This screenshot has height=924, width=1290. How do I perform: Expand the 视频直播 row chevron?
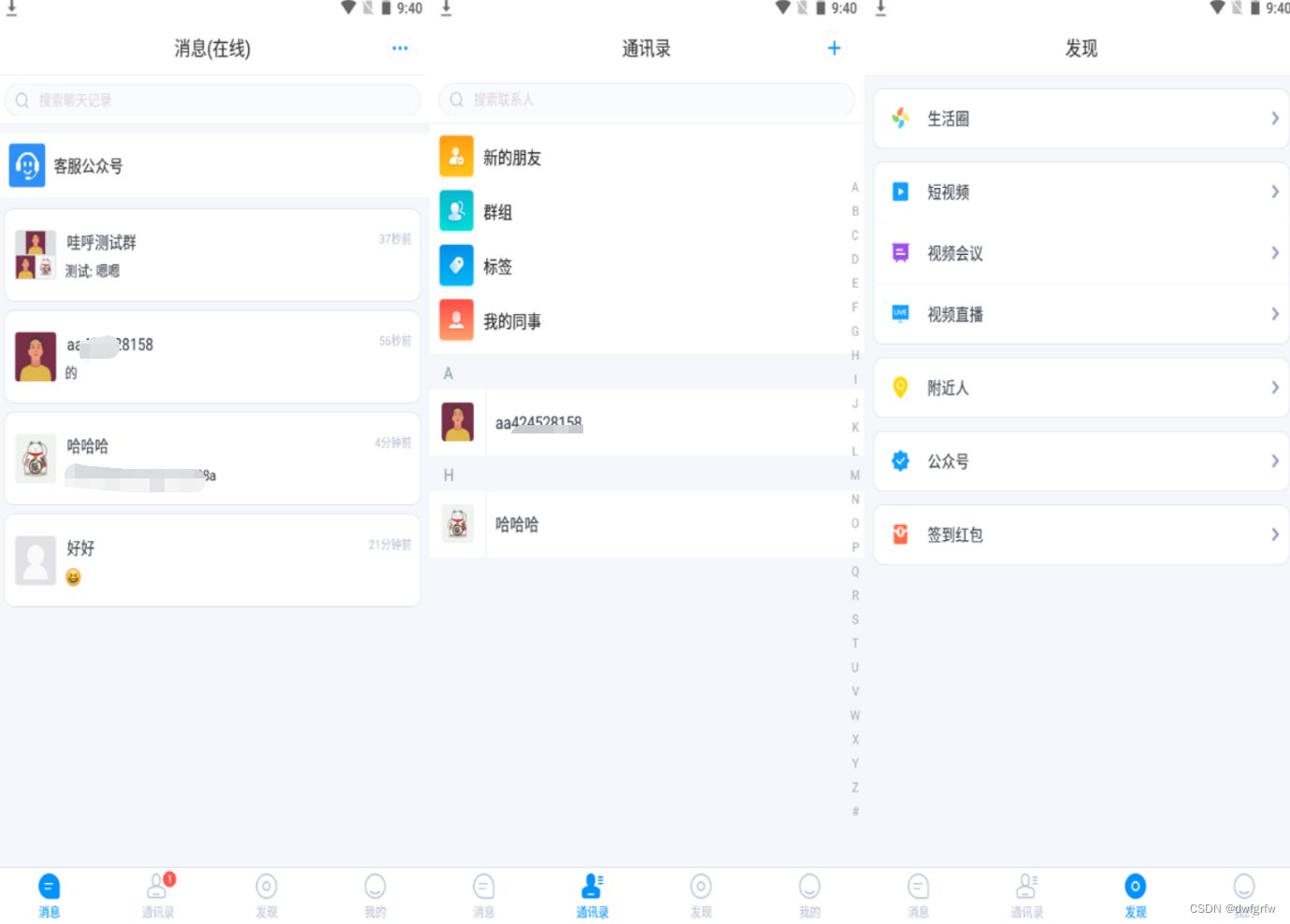1274,314
